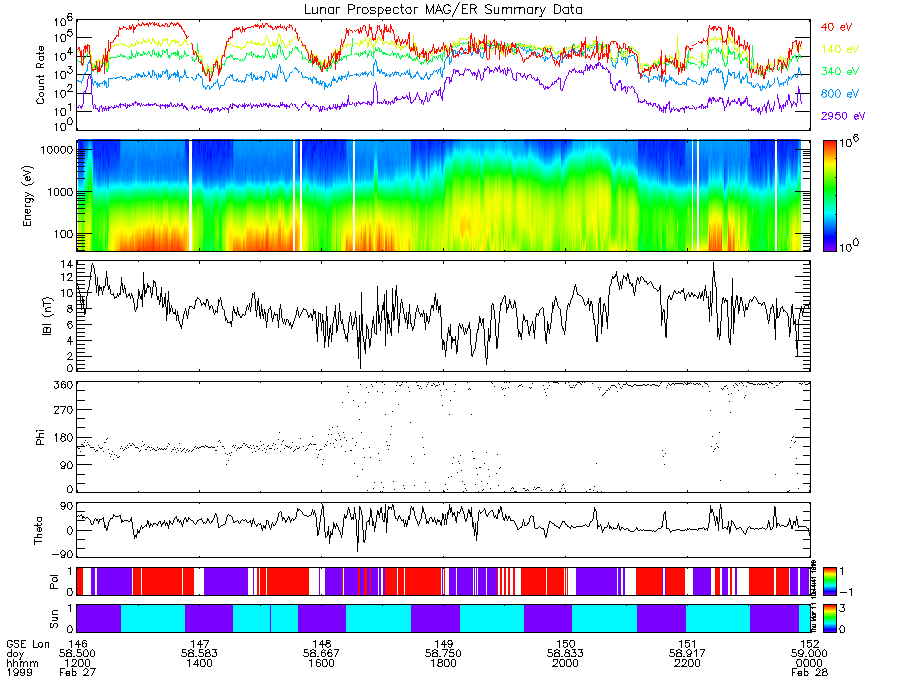Select the yellow '140 eV' legend label
This screenshot has width=900, height=700.
[x=839, y=49]
